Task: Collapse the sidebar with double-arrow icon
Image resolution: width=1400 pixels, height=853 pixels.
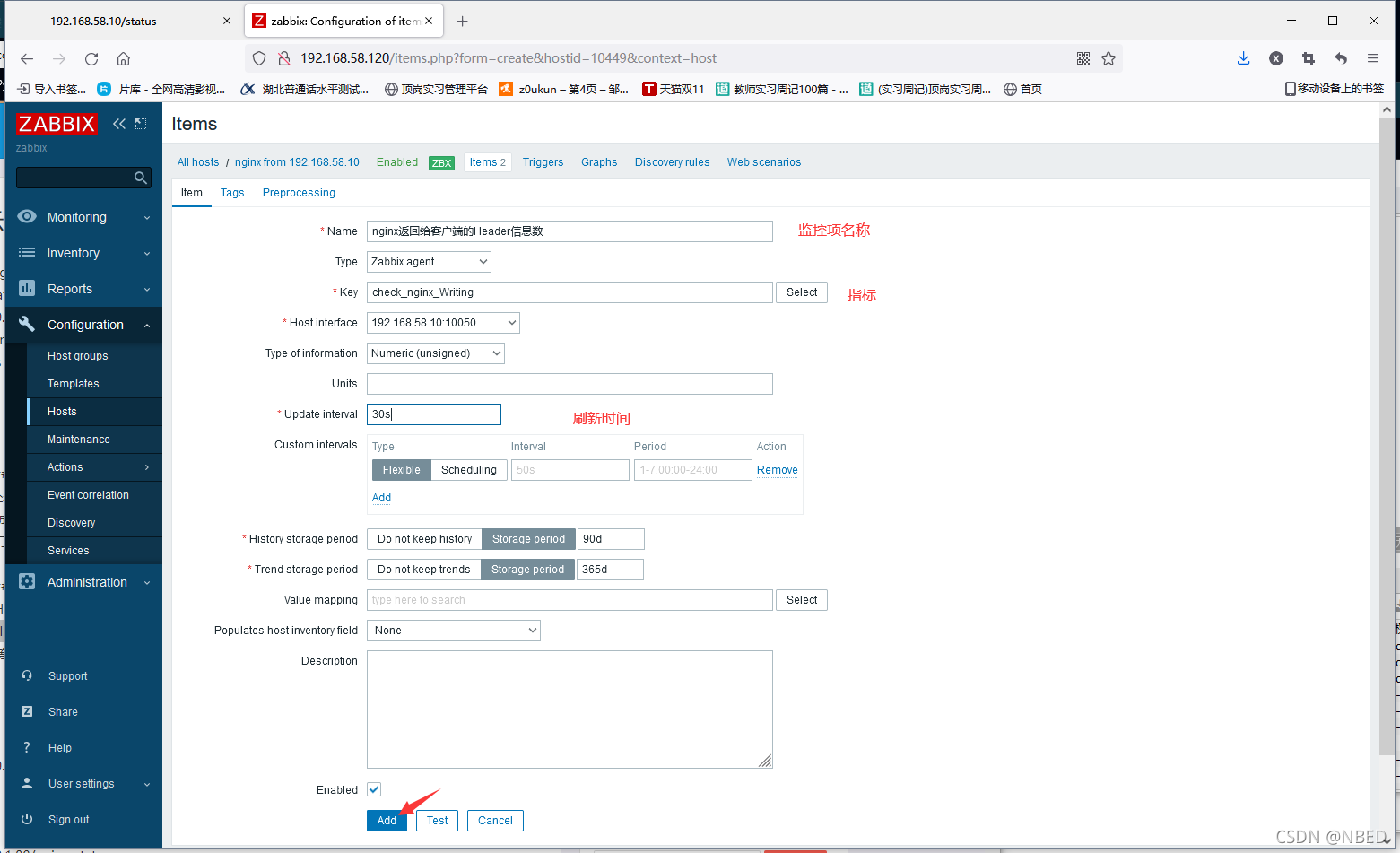Action: click(x=119, y=124)
